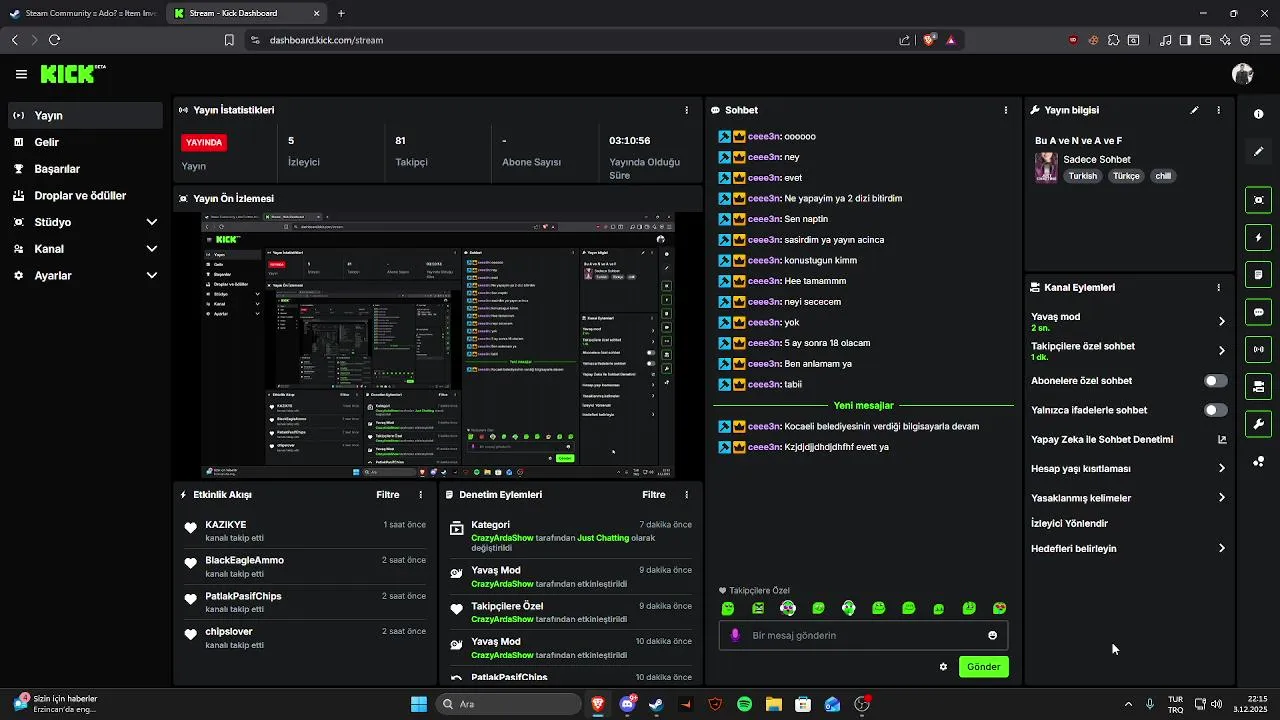Open a new browser tab
This screenshot has width=1280, height=720.
click(x=341, y=13)
